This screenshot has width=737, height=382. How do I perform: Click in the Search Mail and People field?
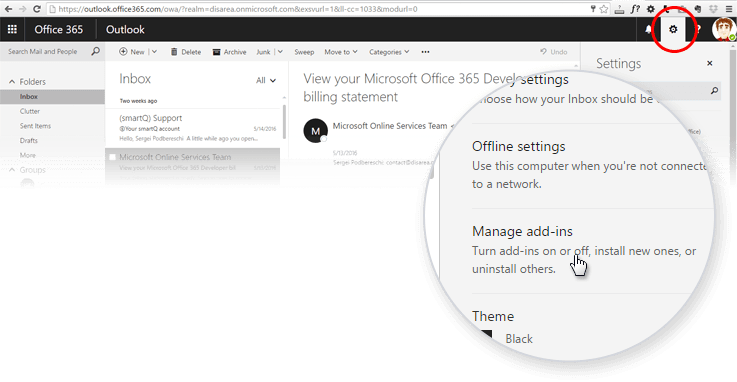tap(43, 51)
